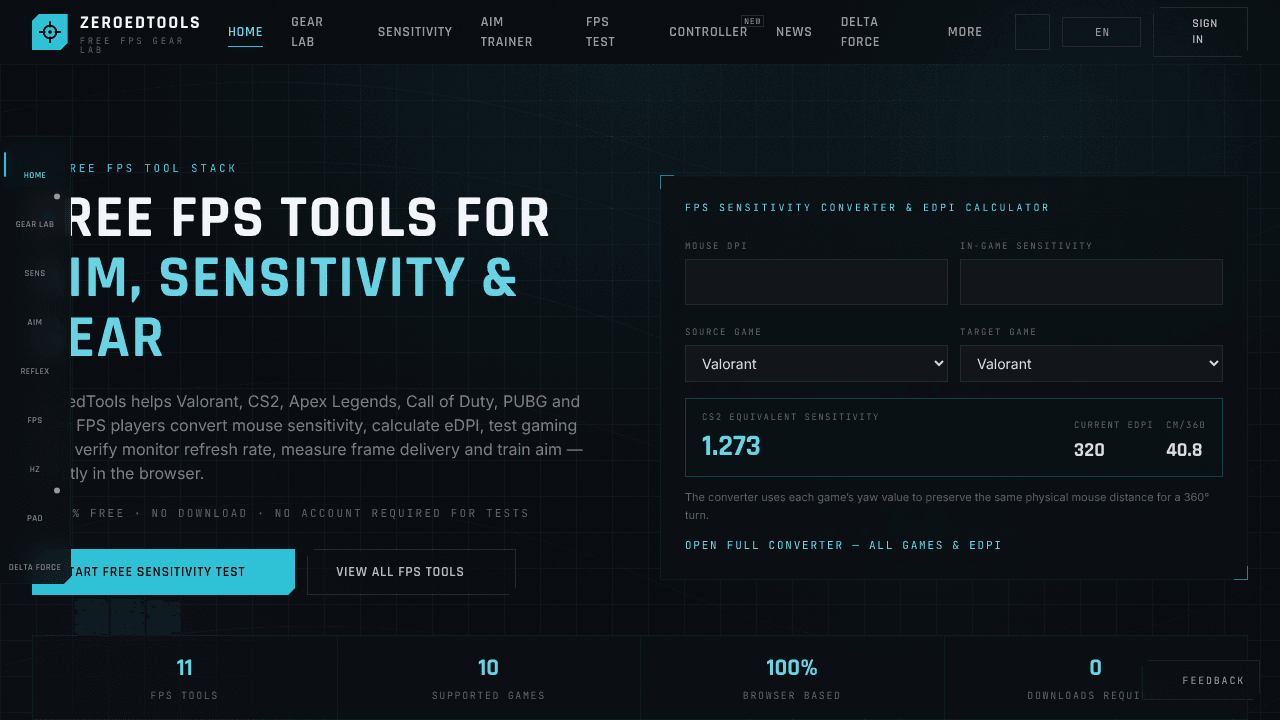Click the FPS Sensitivity Converter & eDPI Calculator heading
1280x720 pixels.
click(867, 208)
